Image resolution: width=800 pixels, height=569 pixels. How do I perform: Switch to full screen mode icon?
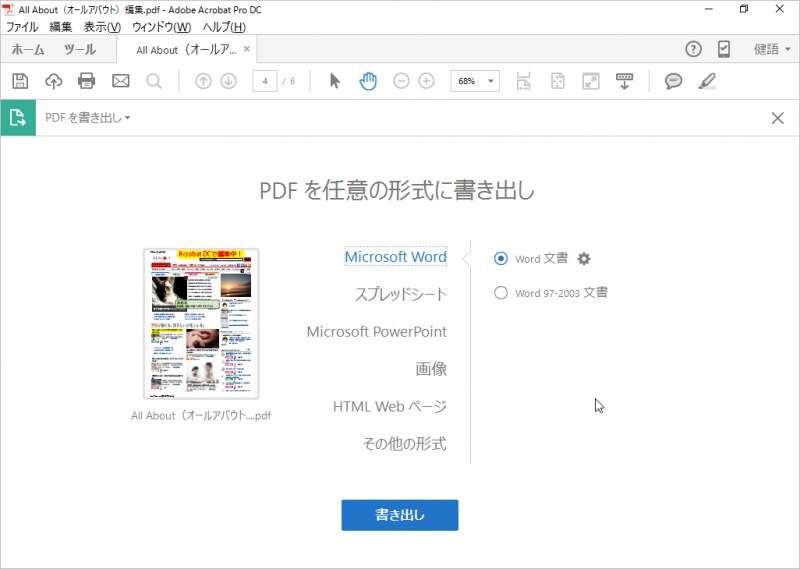(x=591, y=81)
